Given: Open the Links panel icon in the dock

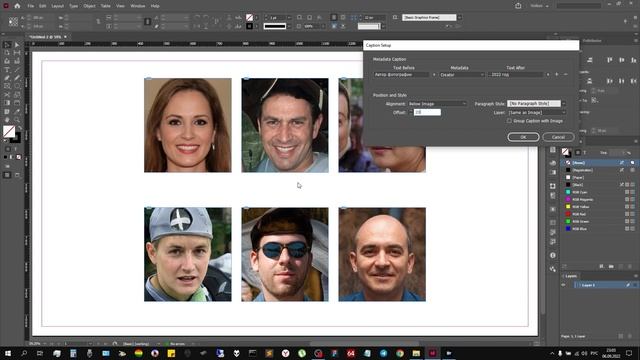Looking at the screenshot, I should point(553,269).
